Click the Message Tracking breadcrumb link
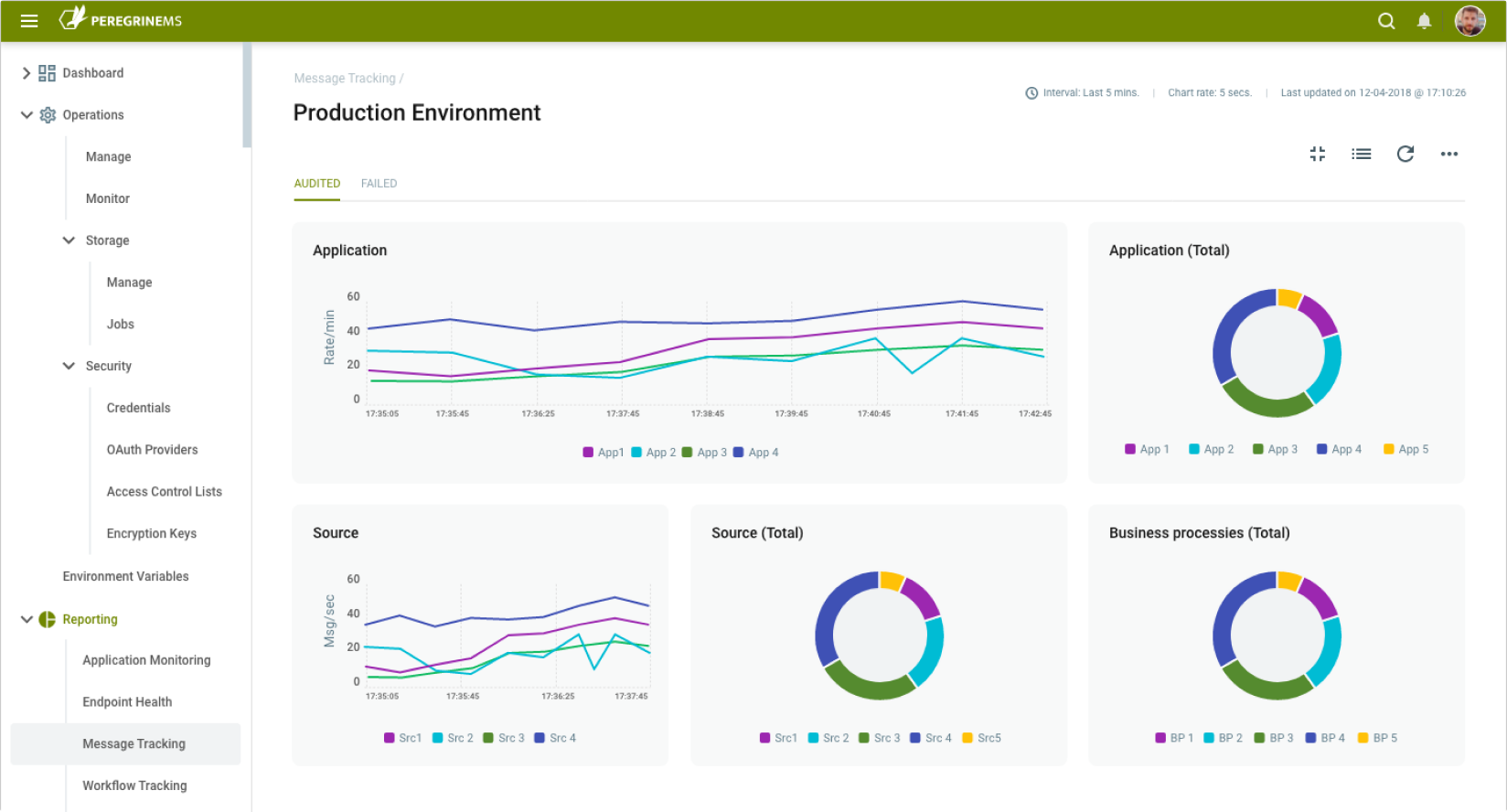 (x=345, y=79)
